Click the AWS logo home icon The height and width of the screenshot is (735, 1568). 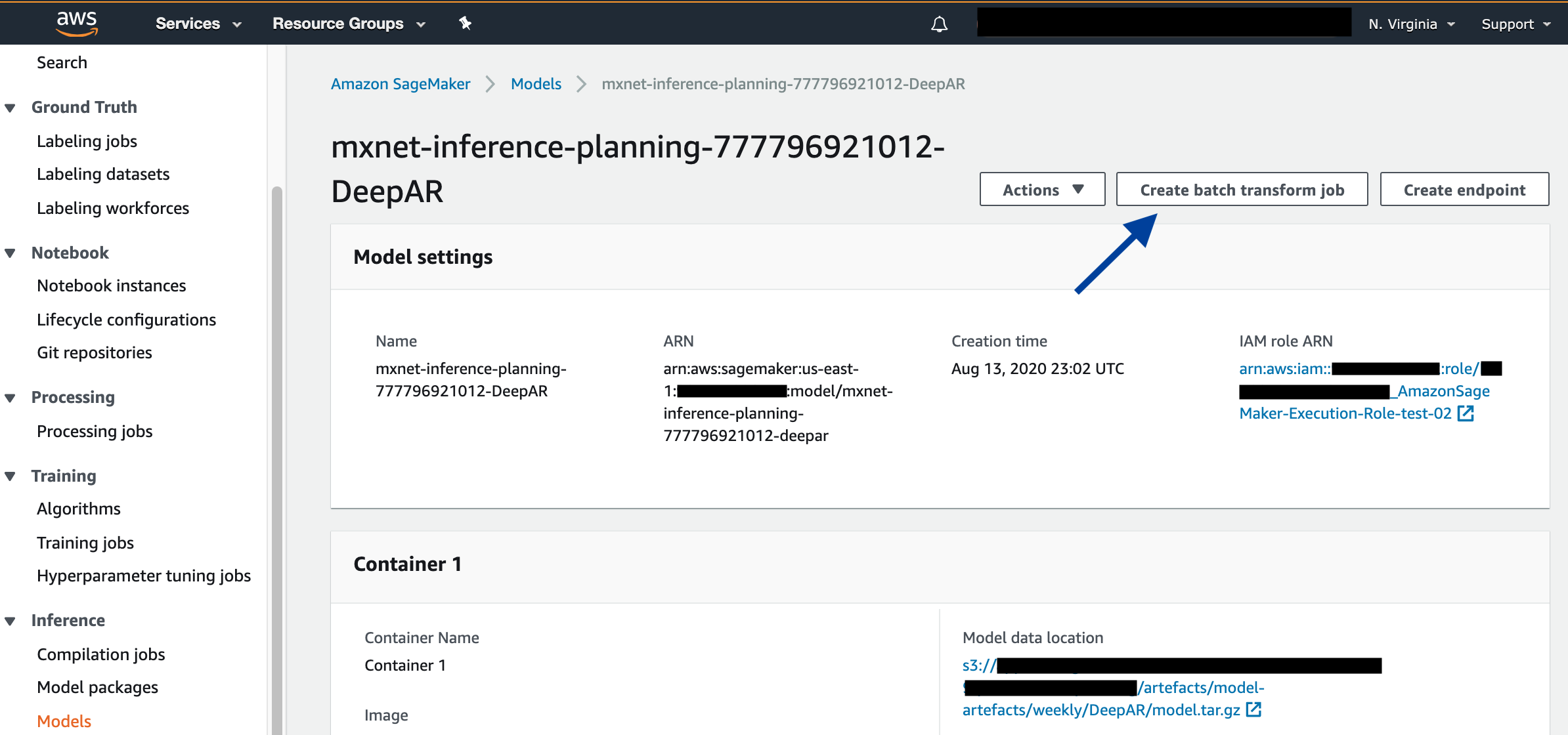coord(77,23)
